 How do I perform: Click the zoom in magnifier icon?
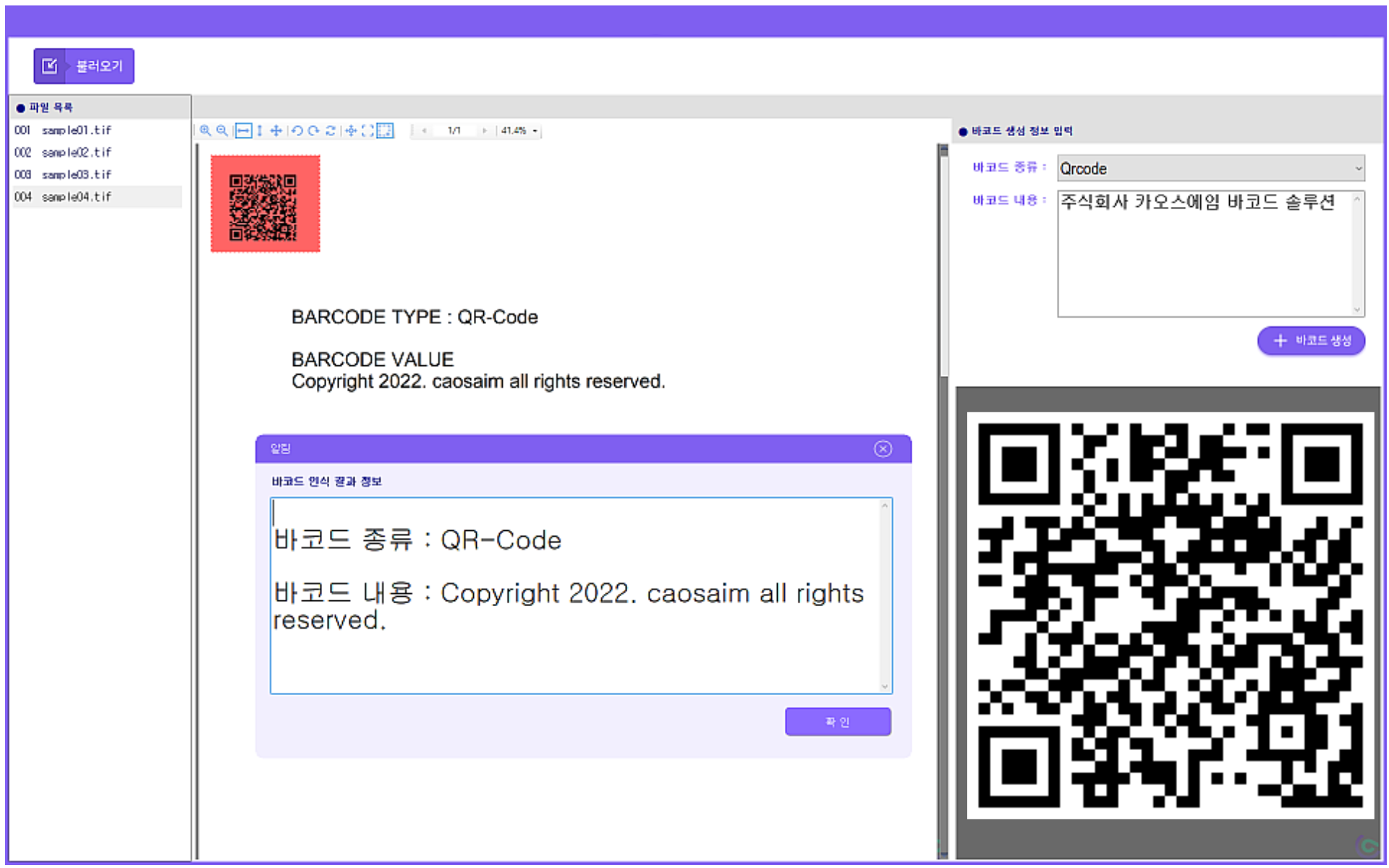point(205,131)
